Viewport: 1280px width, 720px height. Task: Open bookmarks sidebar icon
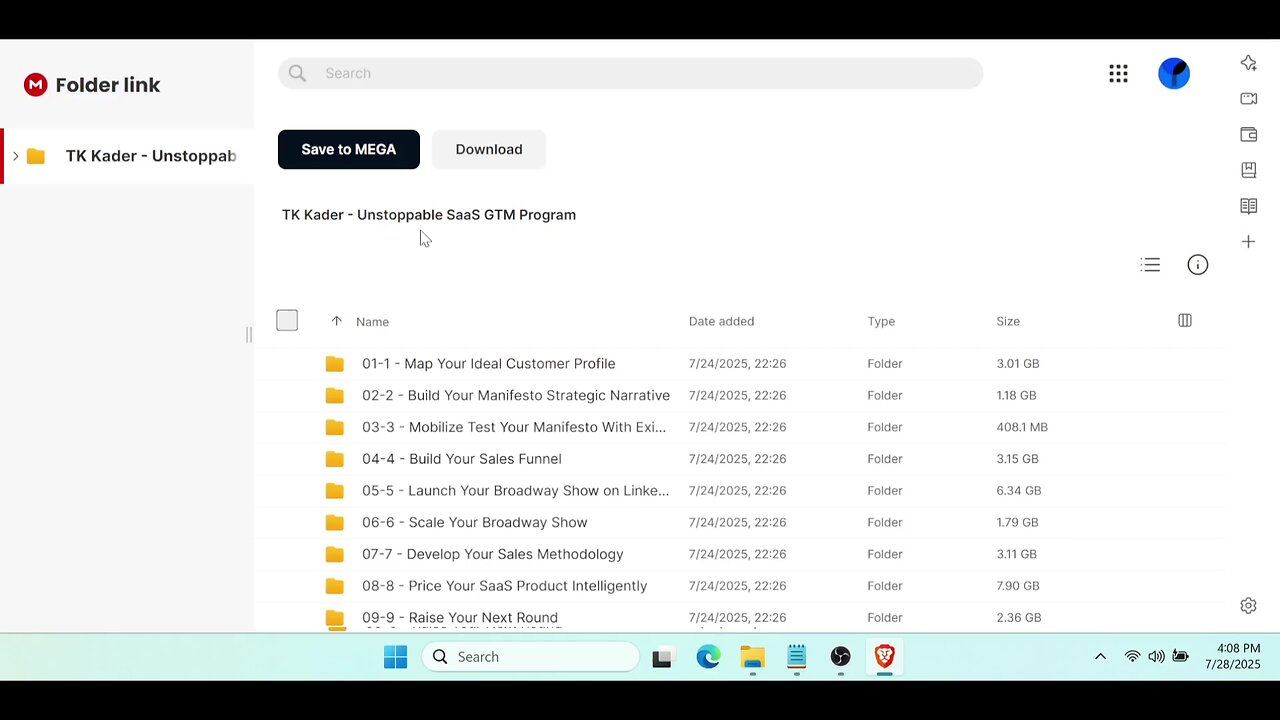1249,170
